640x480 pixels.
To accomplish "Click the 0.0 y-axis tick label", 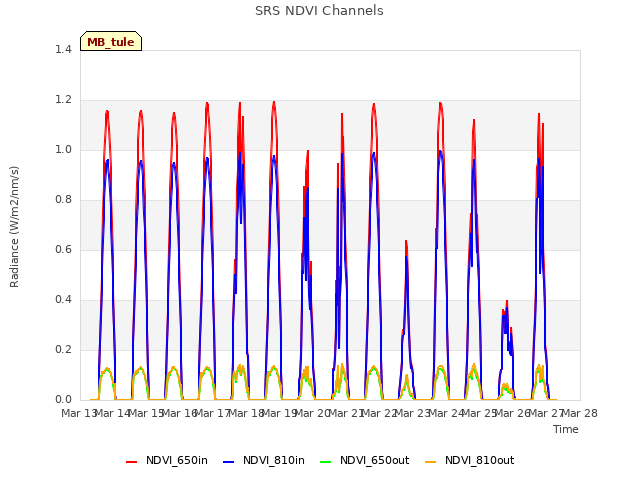I will pos(63,400).
